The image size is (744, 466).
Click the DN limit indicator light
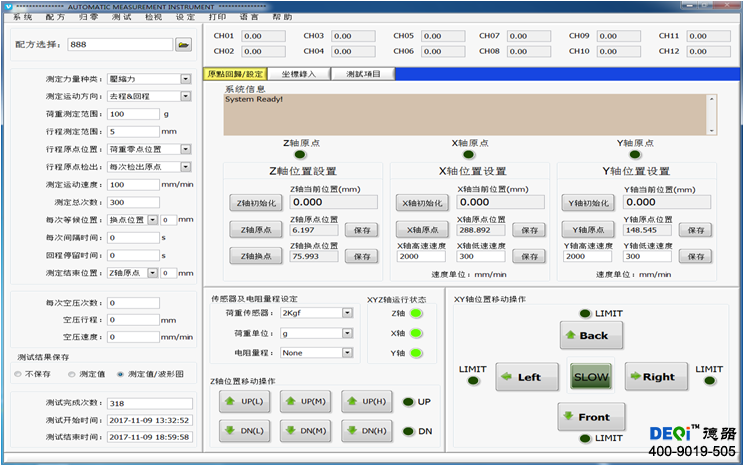click(x=408, y=431)
